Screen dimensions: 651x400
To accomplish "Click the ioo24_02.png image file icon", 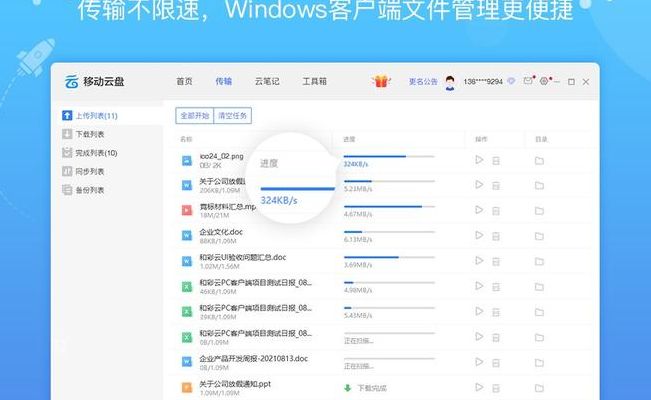I will coord(187,160).
